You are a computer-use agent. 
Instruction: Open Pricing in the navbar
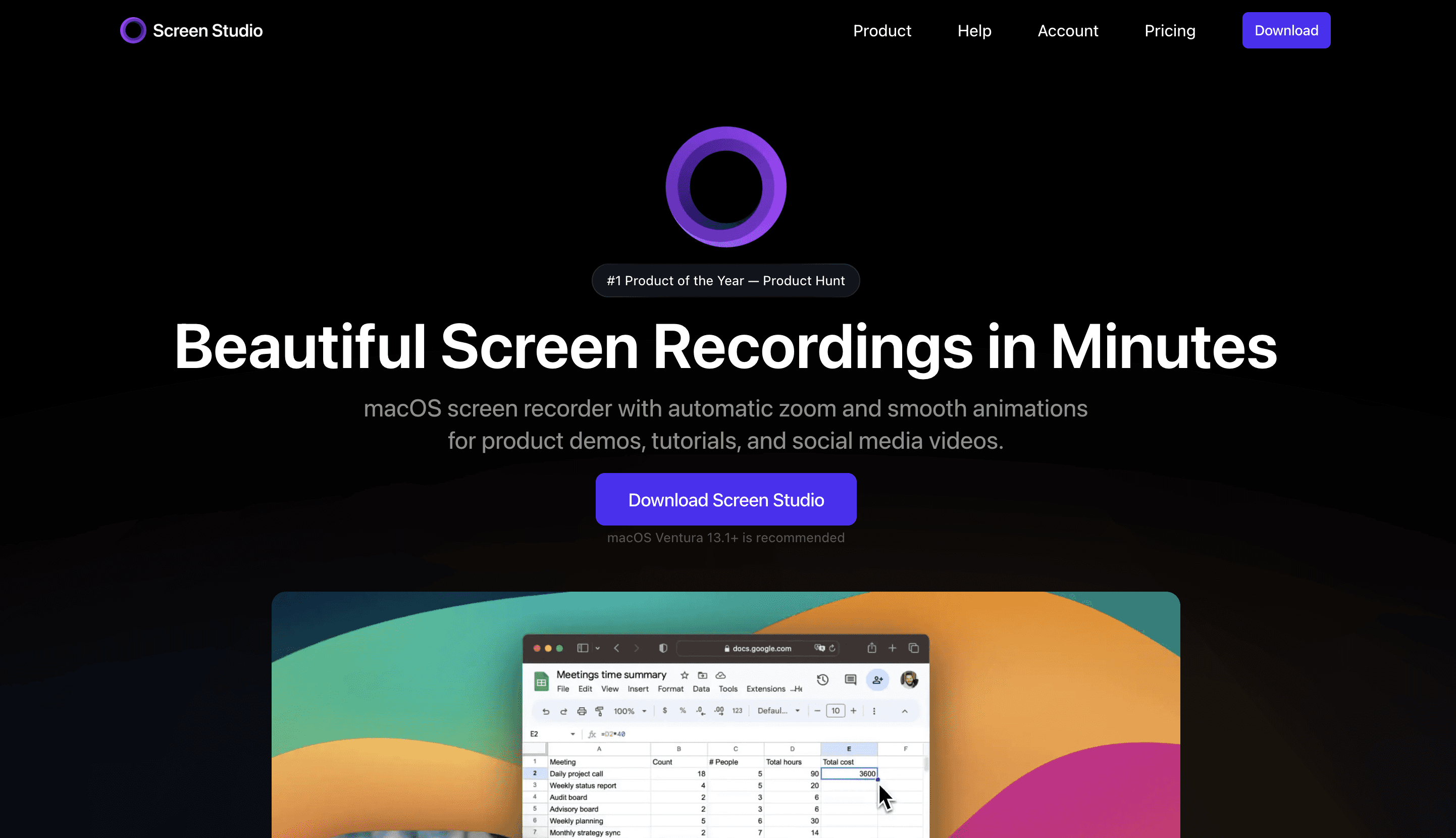click(x=1170, y=30)
